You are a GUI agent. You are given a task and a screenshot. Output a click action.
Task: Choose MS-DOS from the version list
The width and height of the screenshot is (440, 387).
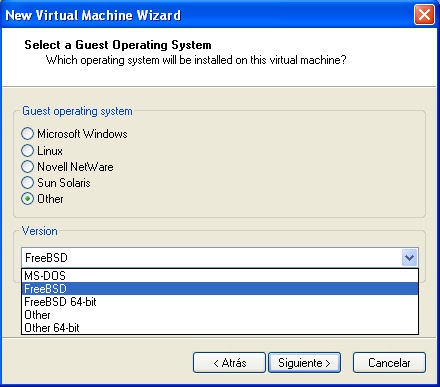(x=220, y=276)
